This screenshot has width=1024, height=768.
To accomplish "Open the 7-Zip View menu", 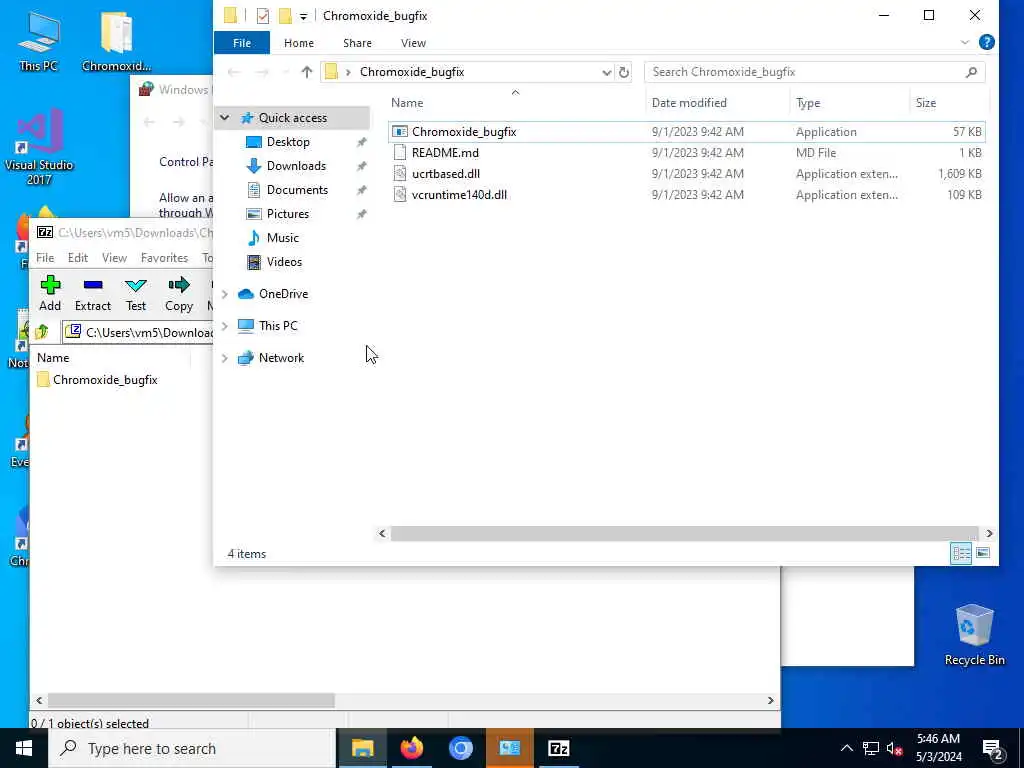I will [114, 258].
